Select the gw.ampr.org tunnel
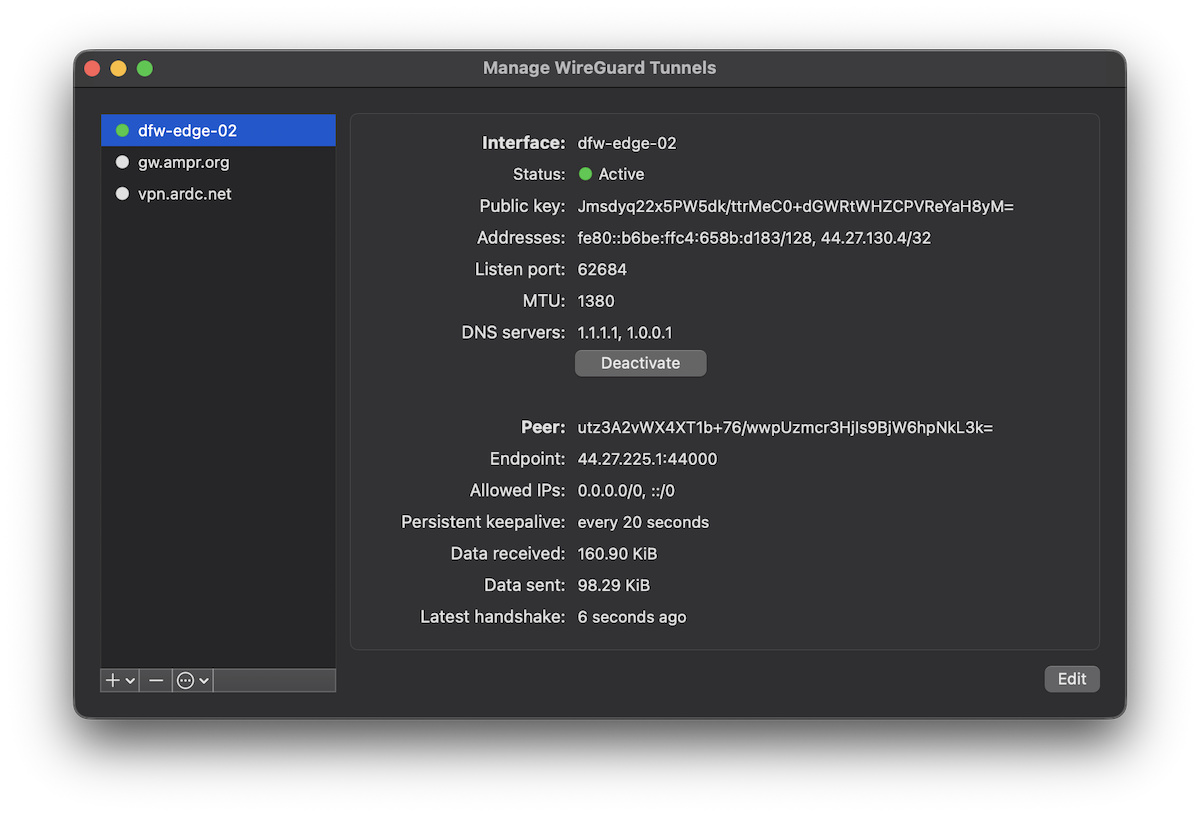 pos(184,162)
